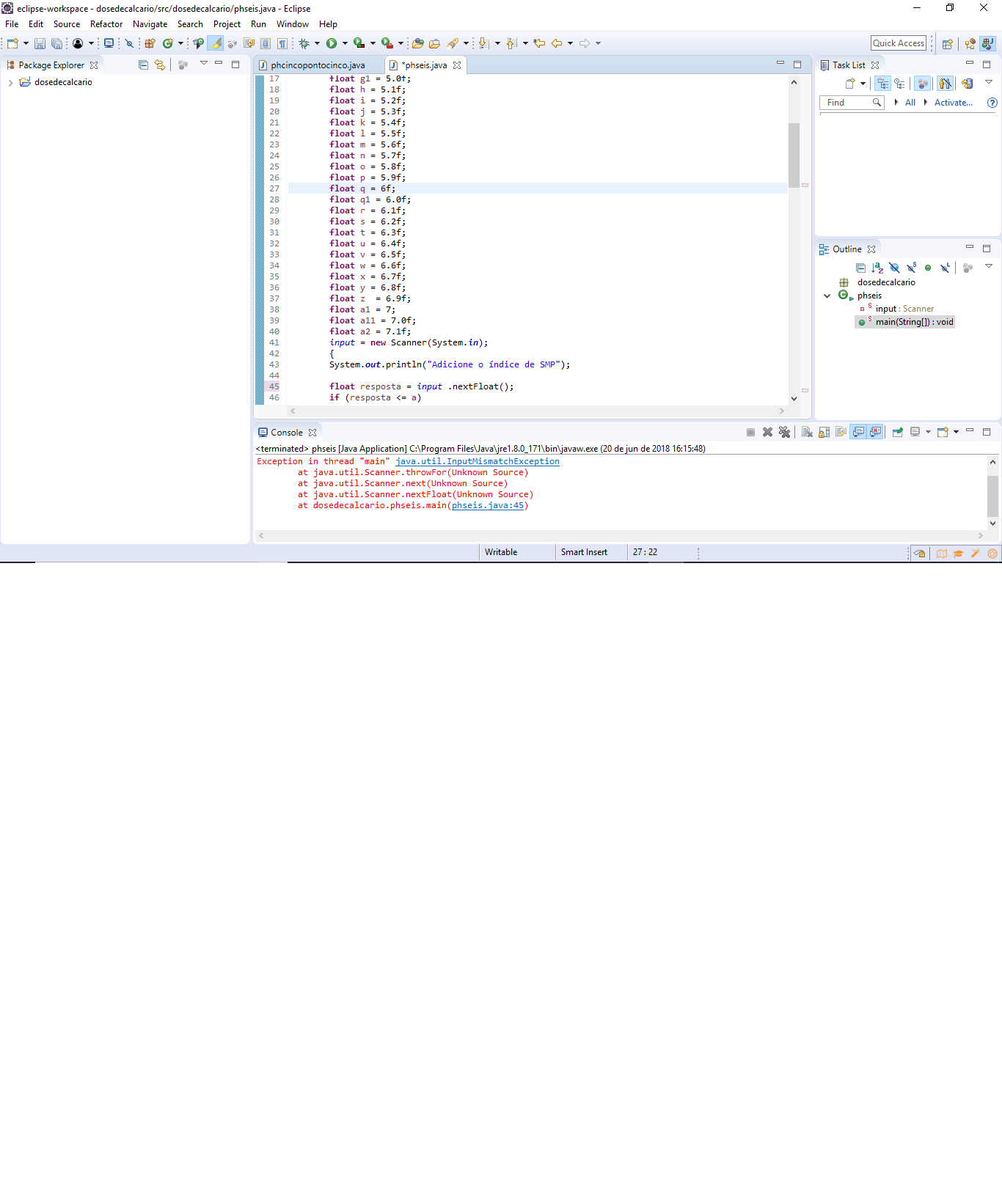The height and width of the screenshot is (1204, 1002).
Task: Follow the phseis.java:45 stack trace link
Action: coord(488,505)
